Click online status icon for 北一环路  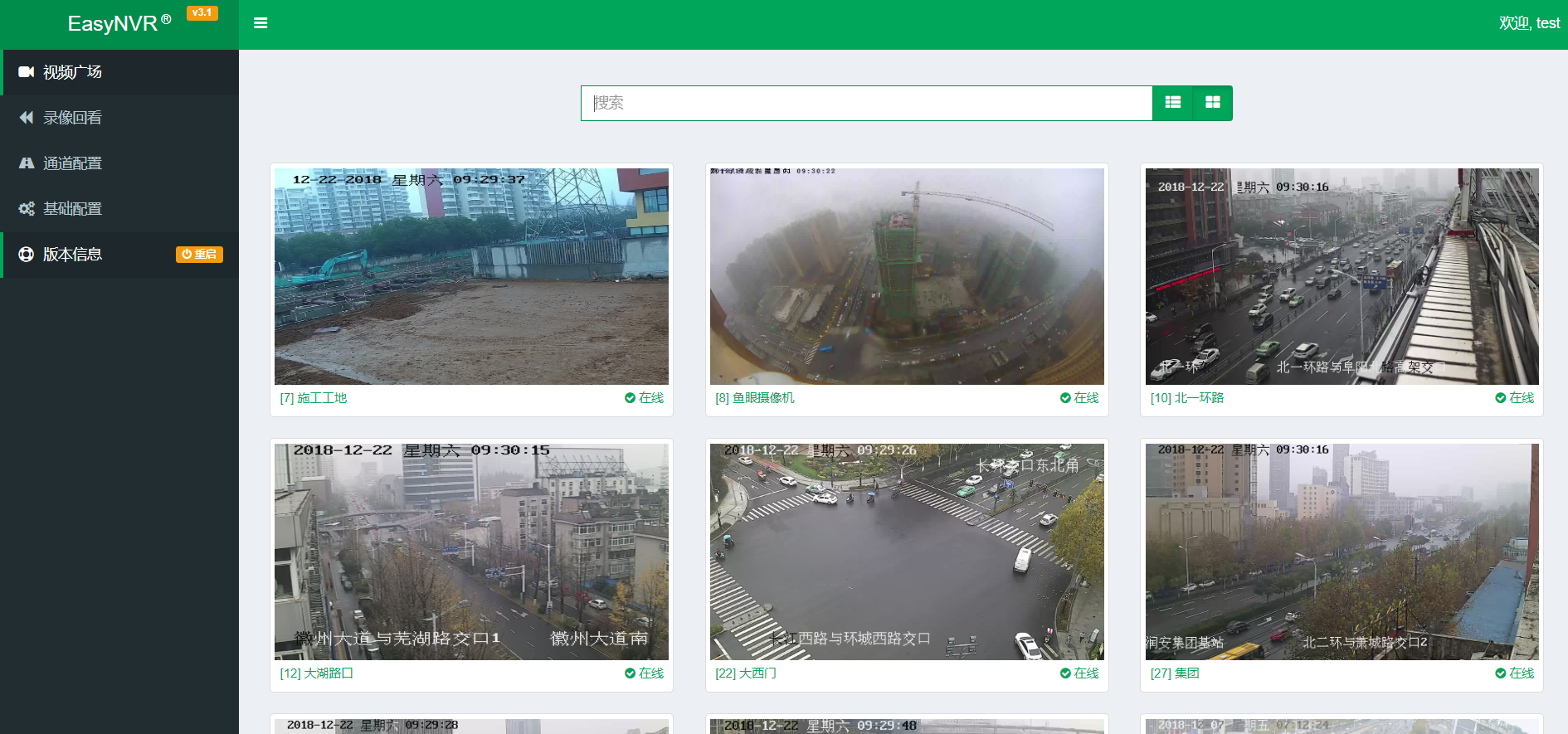[x=1500, y=398]
